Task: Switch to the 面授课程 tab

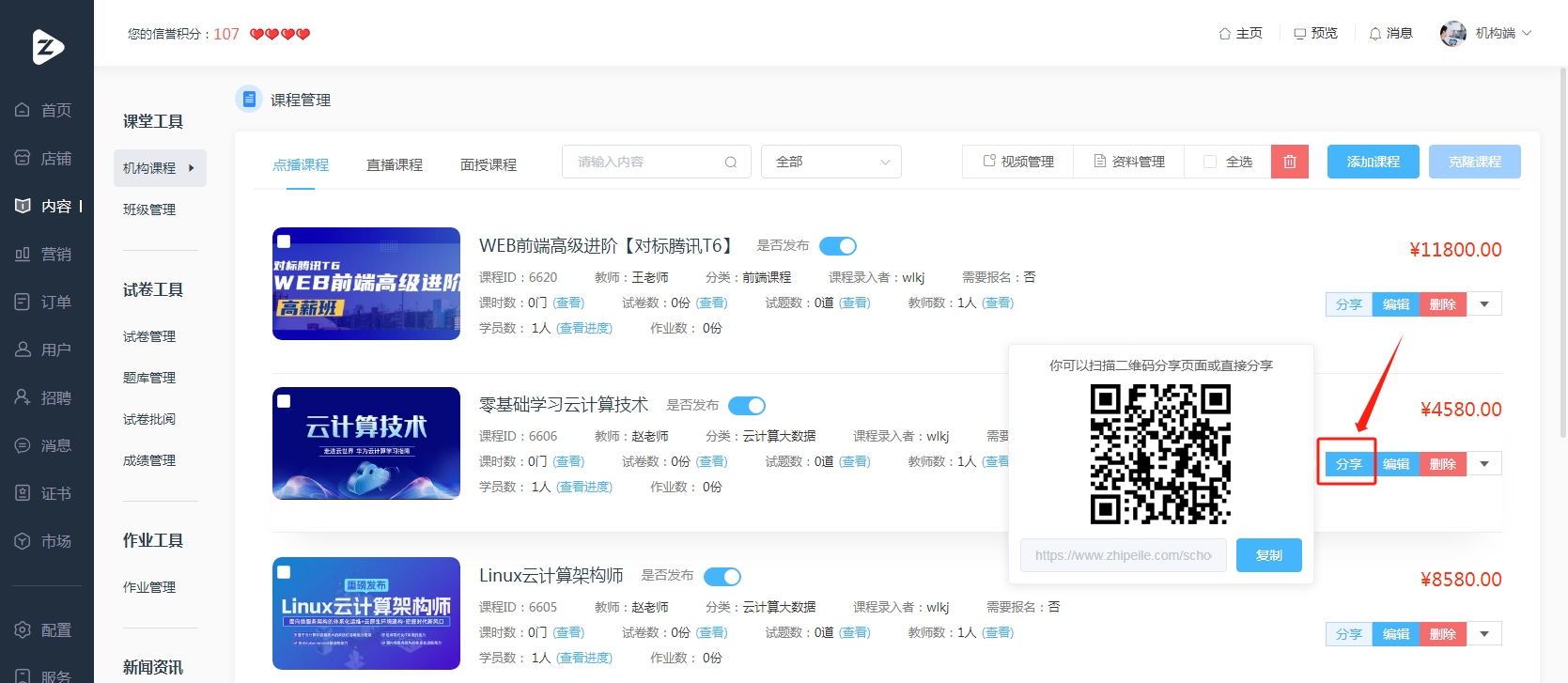Action: pyautogui.click(x=489, y=164)
